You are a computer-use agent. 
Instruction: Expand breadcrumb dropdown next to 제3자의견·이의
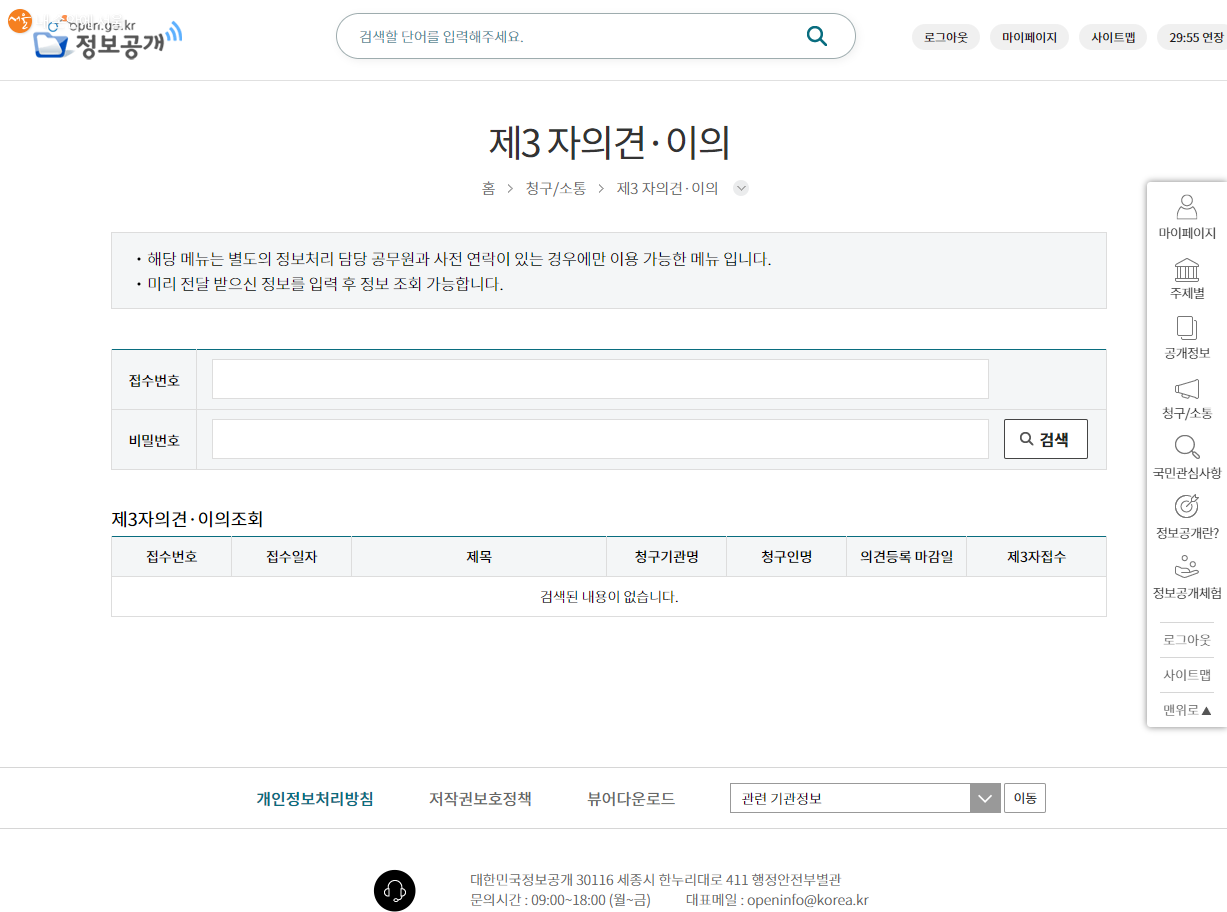(741, 188)
